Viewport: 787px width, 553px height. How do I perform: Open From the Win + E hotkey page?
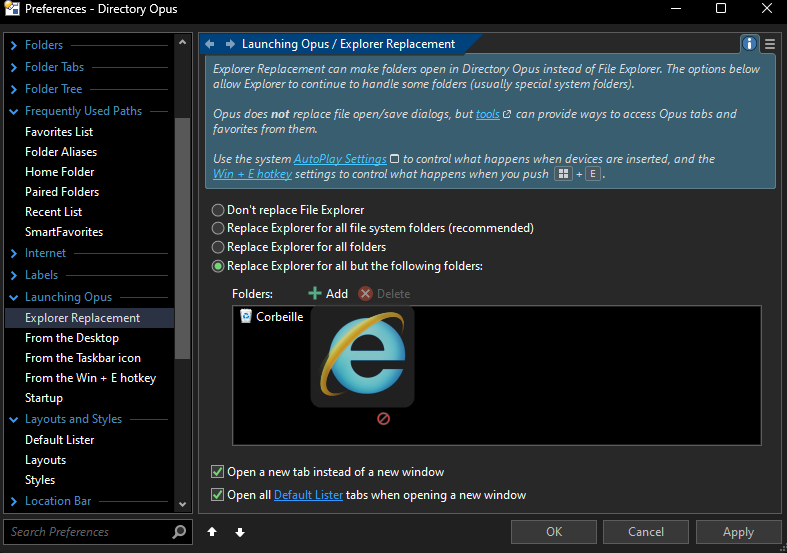coord(90,378)
